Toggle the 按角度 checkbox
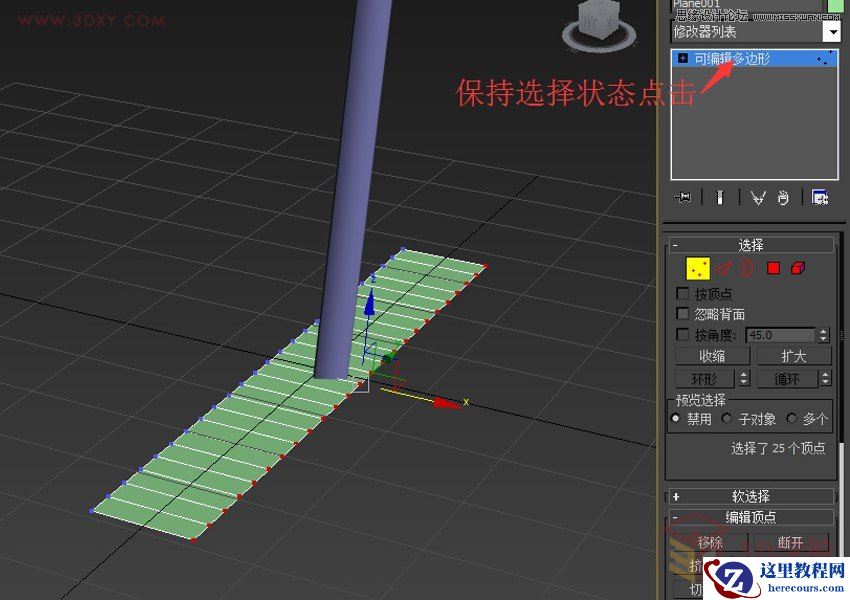The image size is (850, 600). [683, 333]
